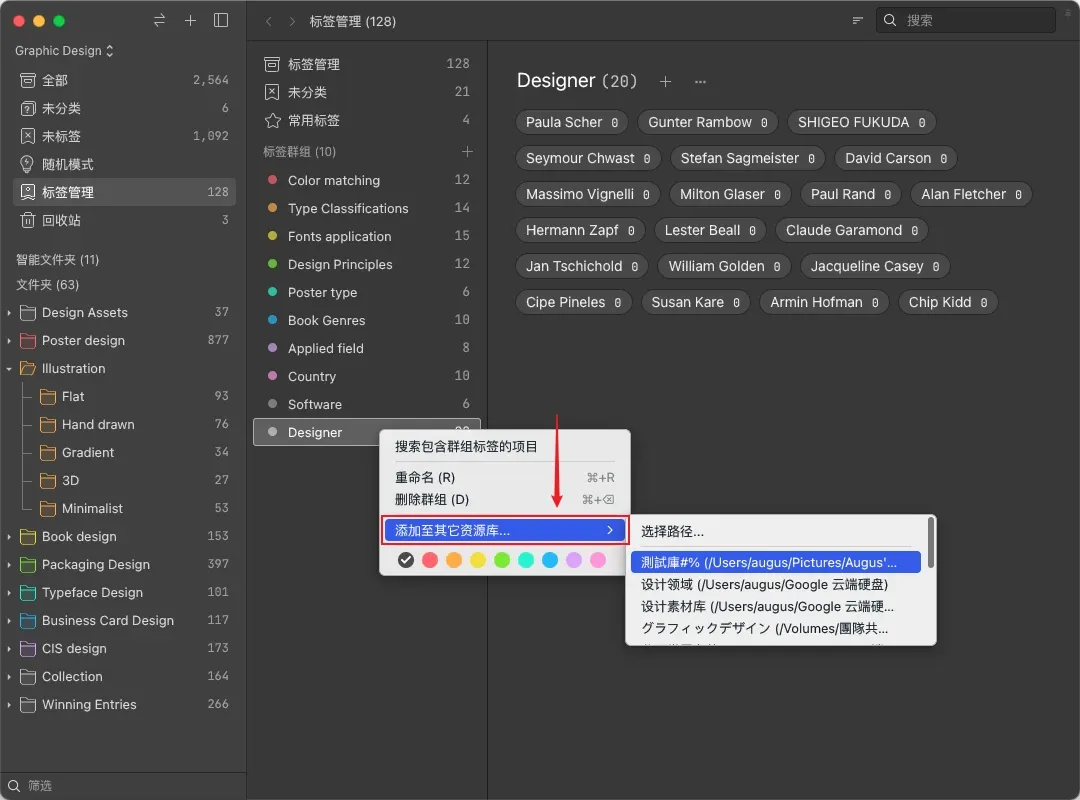
Task: Select 重命名 (R) in the context menu
Action: coord(504,478)
